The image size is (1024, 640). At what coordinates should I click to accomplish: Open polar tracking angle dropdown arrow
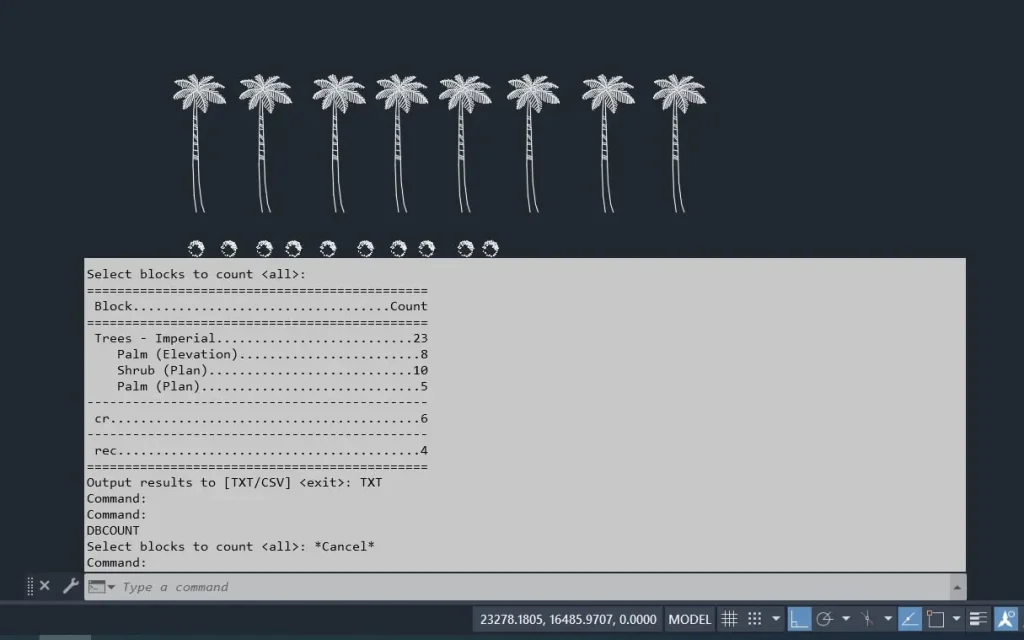[x=846, y=618]
